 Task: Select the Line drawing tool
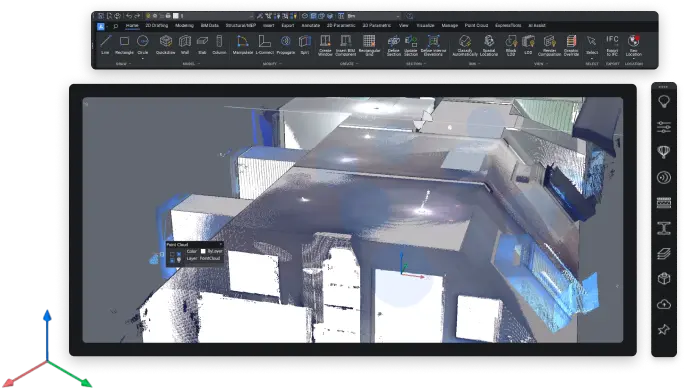pos(105,45)
